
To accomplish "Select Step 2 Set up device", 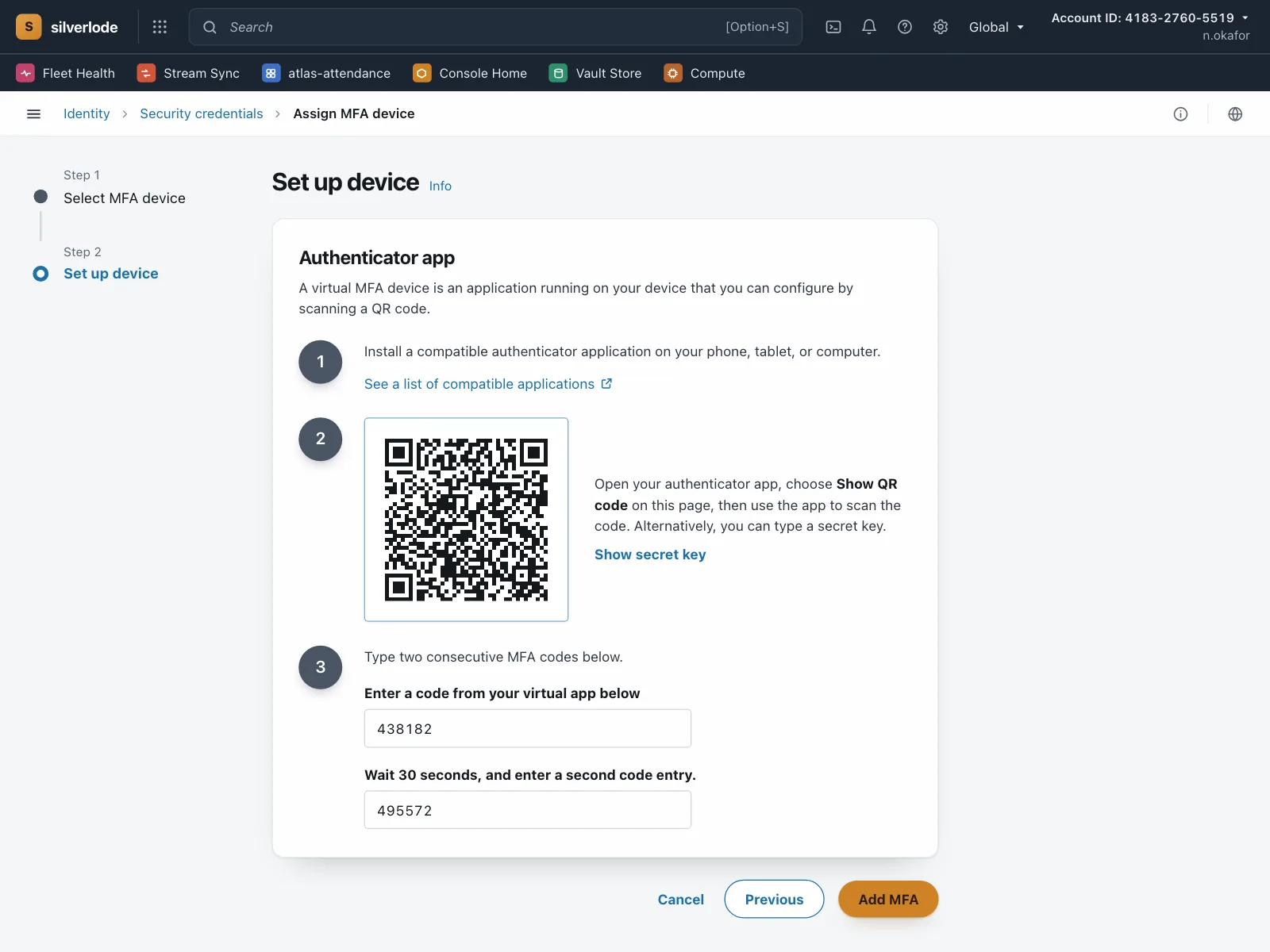I will 111,274.
